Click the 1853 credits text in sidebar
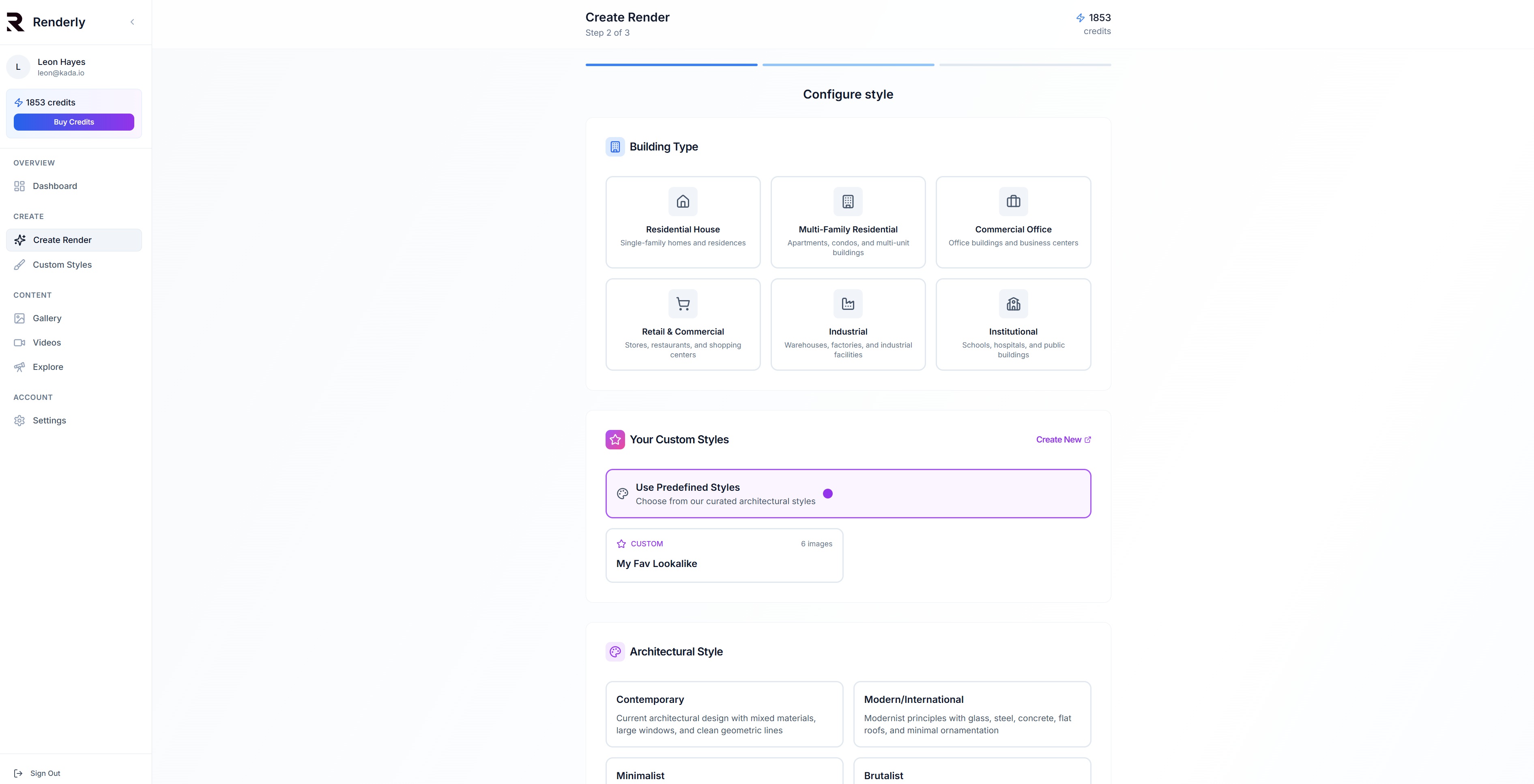This screenshot has height=784, width=1534. coord(51,102)
